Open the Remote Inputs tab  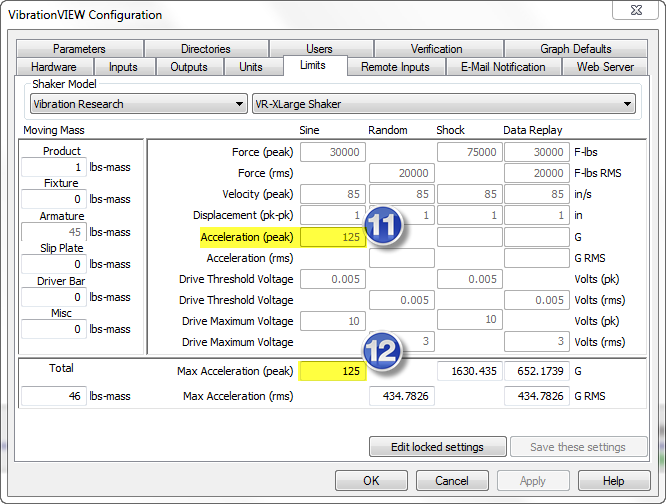395,67
